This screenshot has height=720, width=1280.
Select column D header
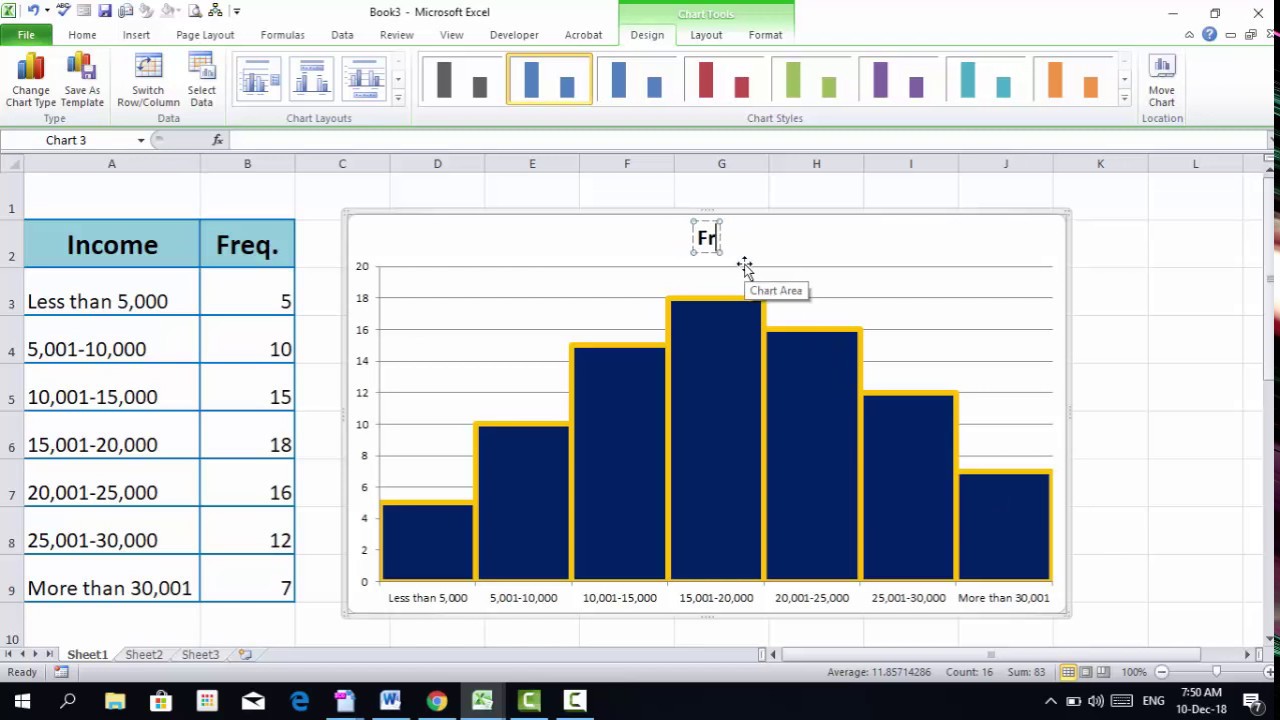click(437, 164)
